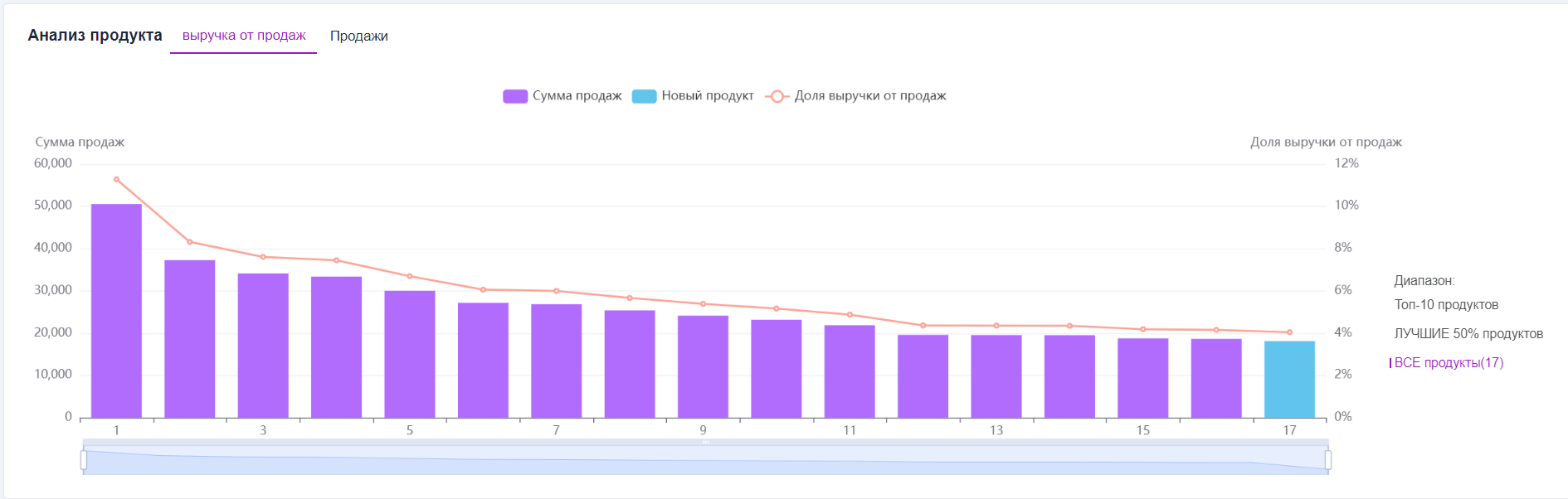Select ЛУЧШИЕ 50% продуктов range
Image resolution: width=1568 pixels, height=499 pixels.
[1468, 334]
